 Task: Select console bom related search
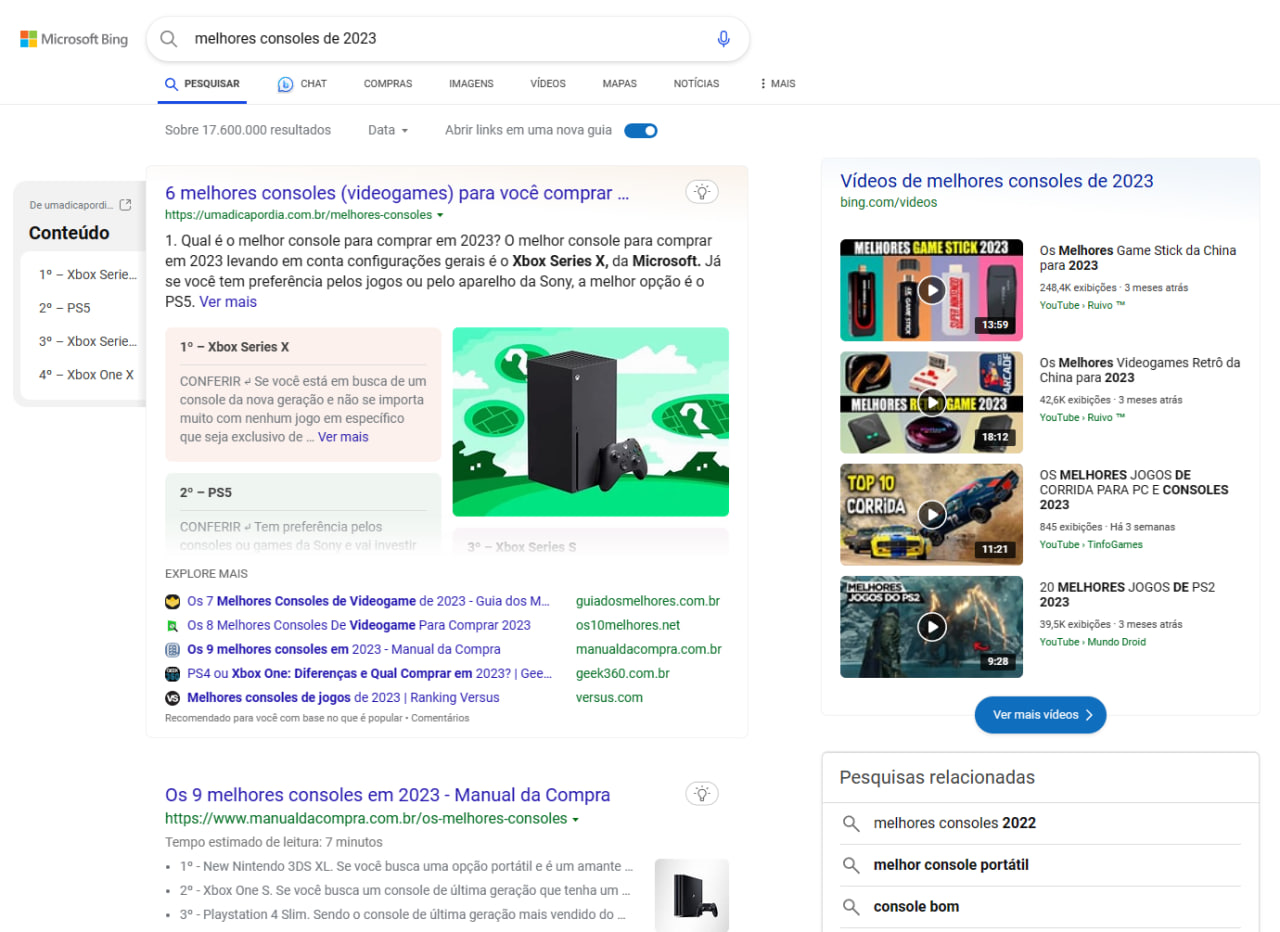pos(916,906)
